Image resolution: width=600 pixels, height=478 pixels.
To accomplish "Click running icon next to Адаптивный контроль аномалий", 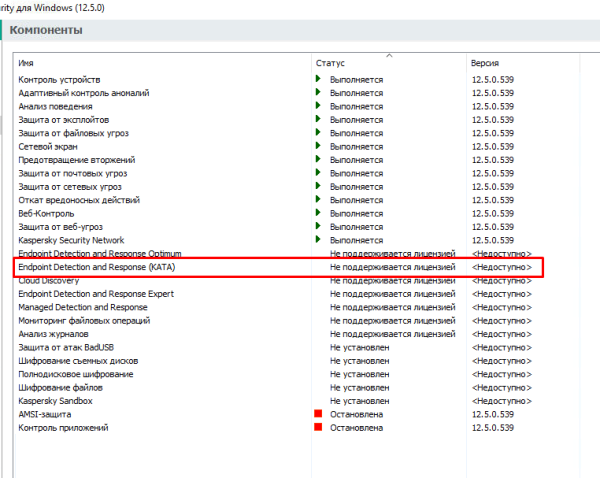I will point(318,92).
